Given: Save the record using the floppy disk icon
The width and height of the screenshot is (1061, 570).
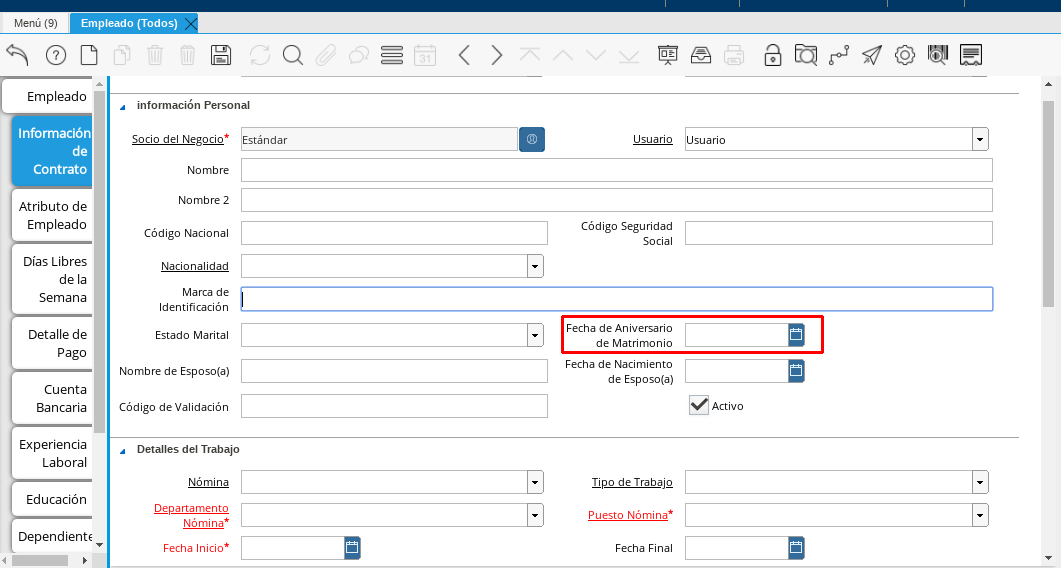Looking at the screenshot, I should [x=221, y=55].
